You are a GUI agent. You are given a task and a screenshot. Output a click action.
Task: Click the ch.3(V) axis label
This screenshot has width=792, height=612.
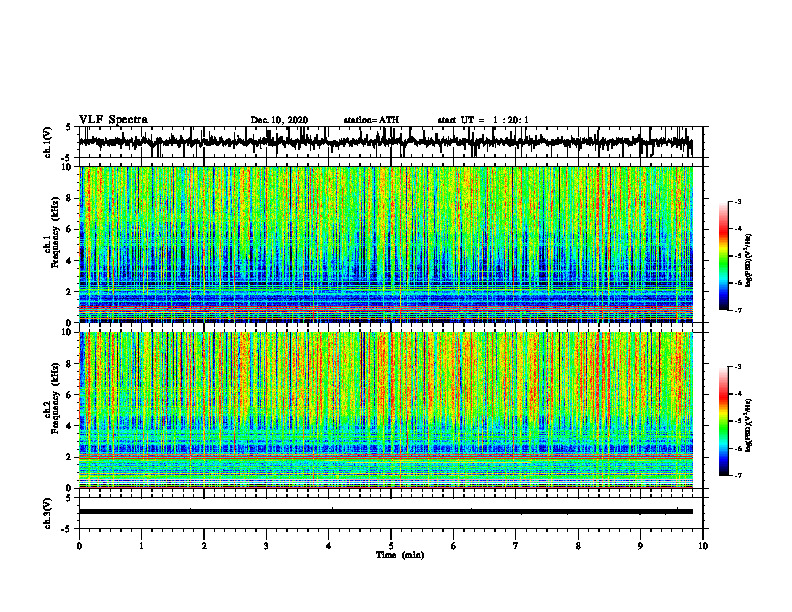[48, 513]
